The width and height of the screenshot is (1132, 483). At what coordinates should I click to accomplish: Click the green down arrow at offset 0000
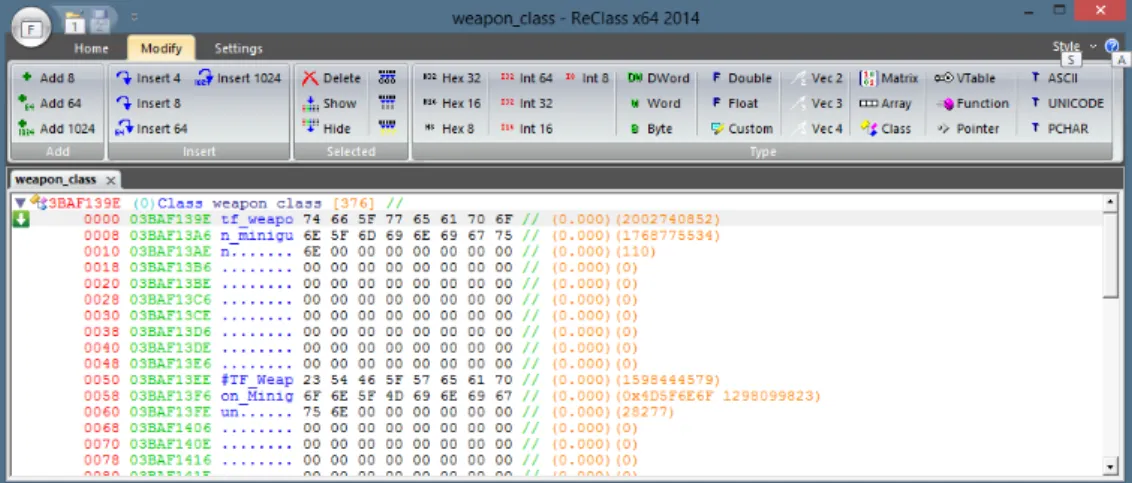click(21, 219)
